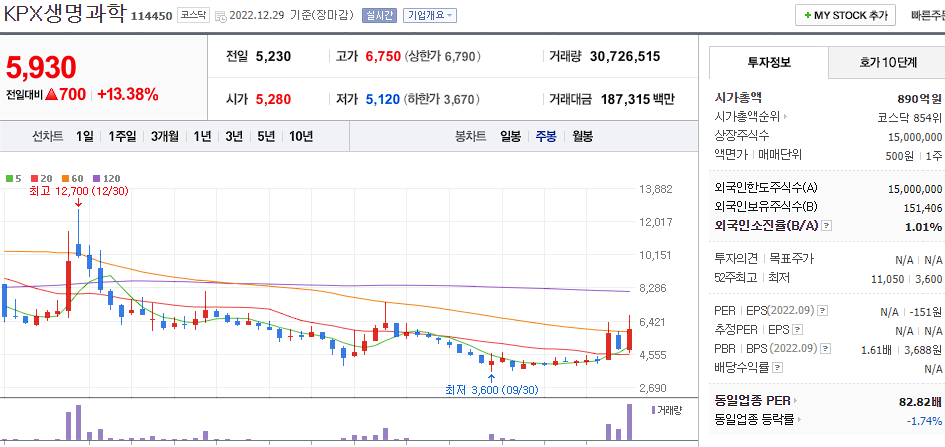Image resolution: width=945 pixels, height=447 pixels.
Task: Click the clock icon beside the date
Action: [221, 17]
